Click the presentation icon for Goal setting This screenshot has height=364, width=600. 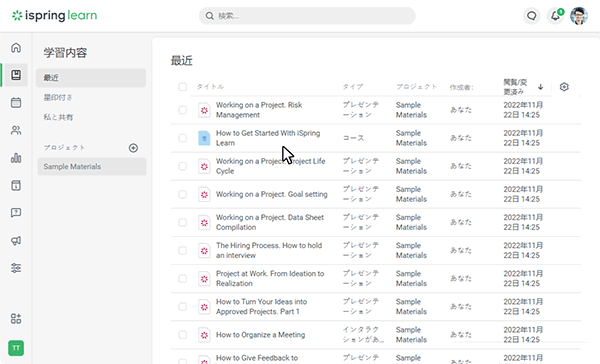[x=204, y=194]
